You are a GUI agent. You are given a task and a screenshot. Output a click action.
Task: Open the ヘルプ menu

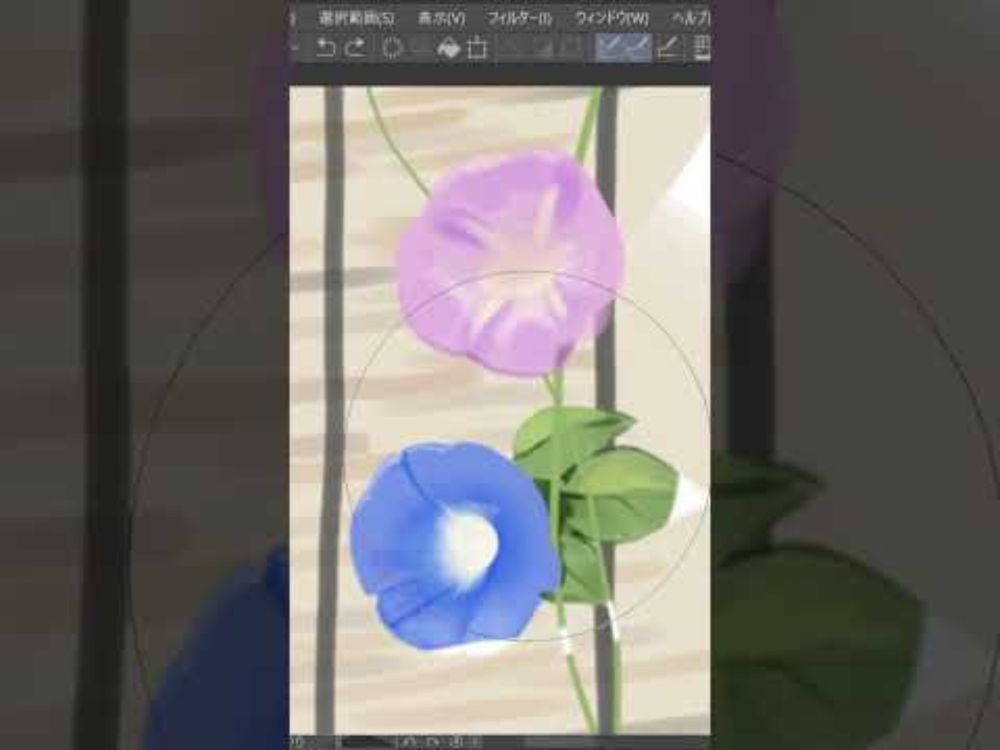[691, 18]
